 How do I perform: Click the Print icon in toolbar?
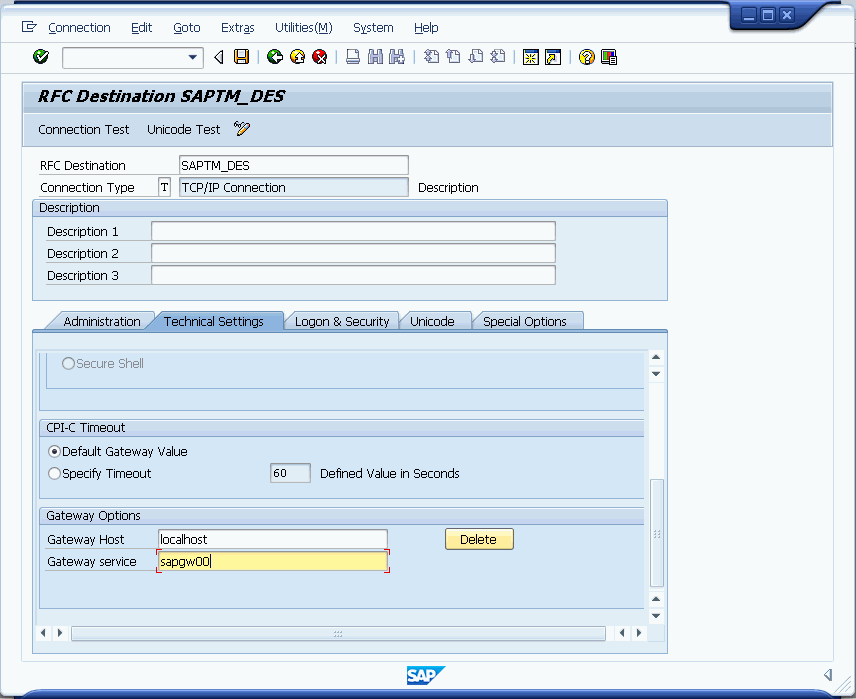[353, 57]
